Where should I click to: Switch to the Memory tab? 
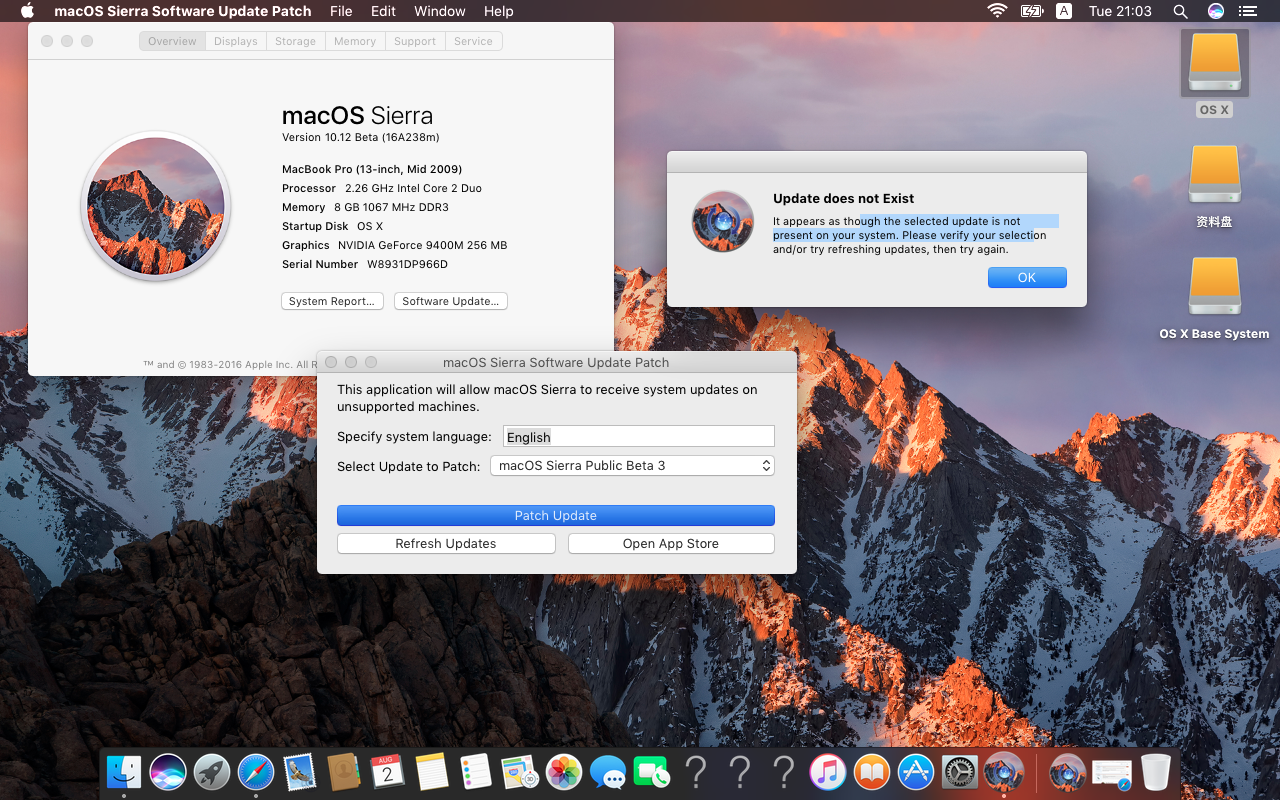coord(355,41)
